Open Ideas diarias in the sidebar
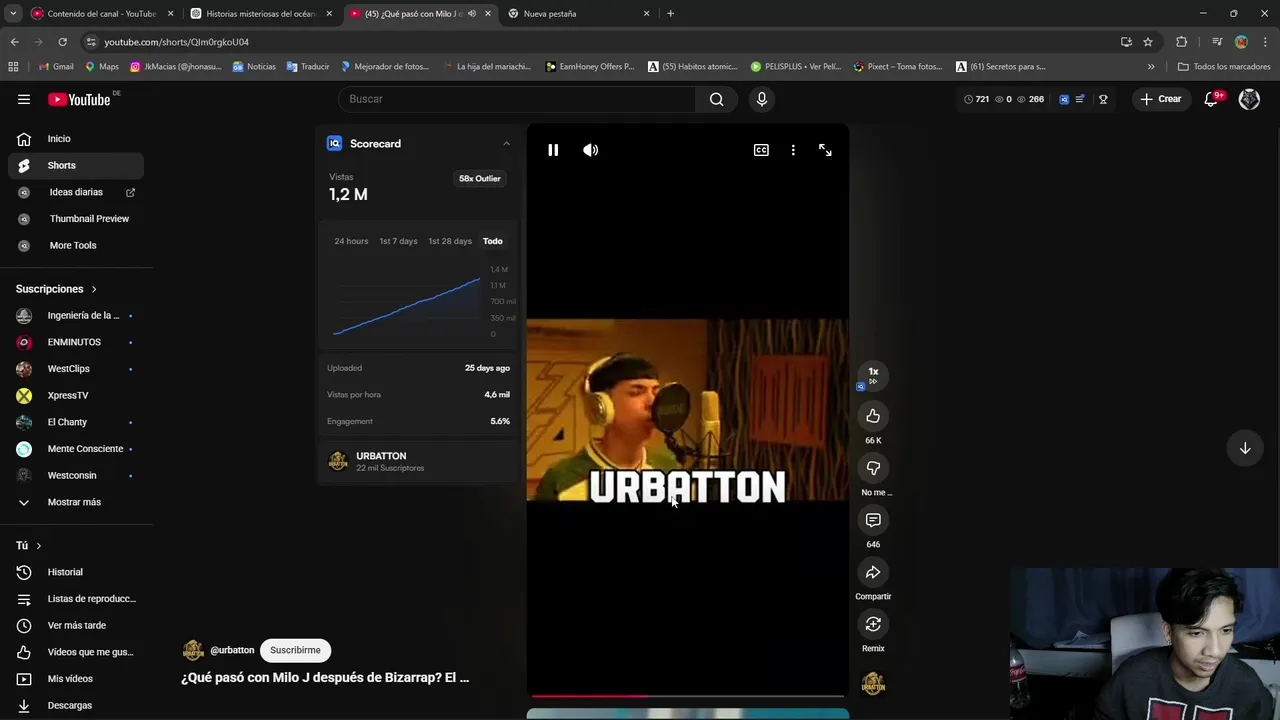The image size is (1280, 720). click(76, 192)
